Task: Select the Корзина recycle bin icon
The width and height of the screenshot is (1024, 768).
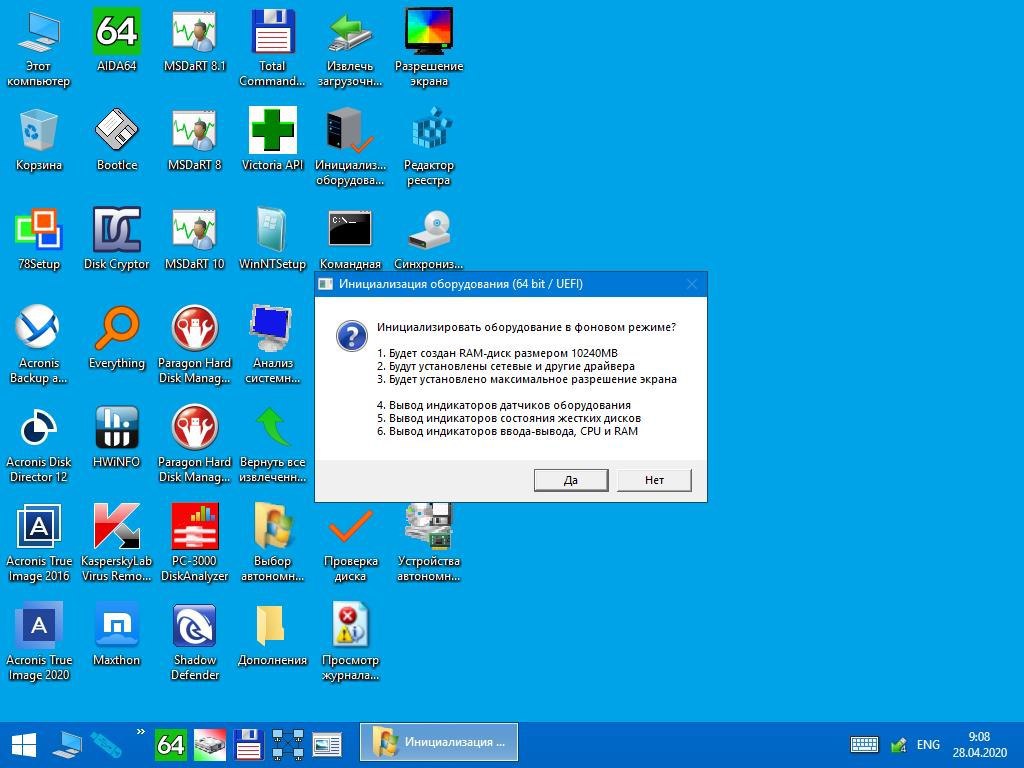Action: coord(39,140)
